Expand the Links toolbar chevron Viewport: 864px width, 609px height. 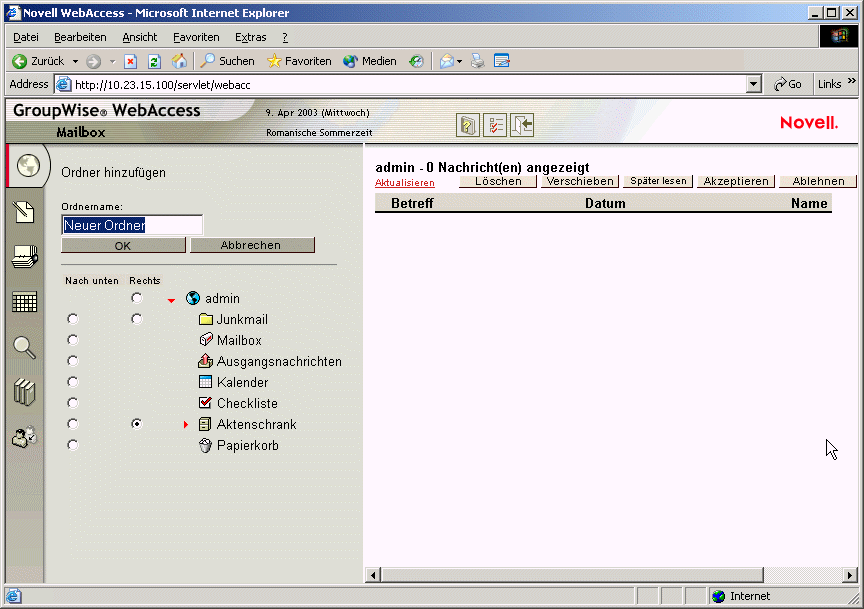click(852, 81)
